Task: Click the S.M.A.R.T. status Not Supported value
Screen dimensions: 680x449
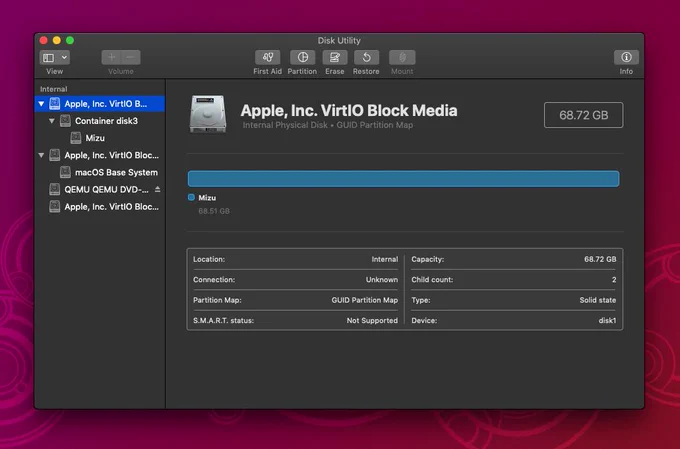Action: point(372,321)
